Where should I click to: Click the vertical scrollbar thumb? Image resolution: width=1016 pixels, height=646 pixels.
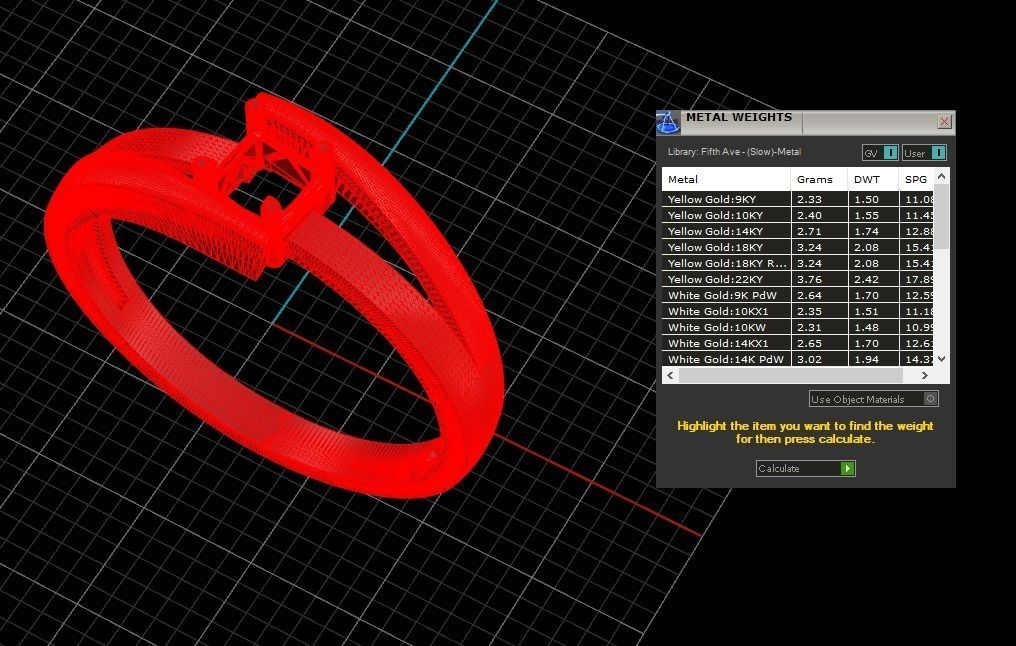pos(941,216)
